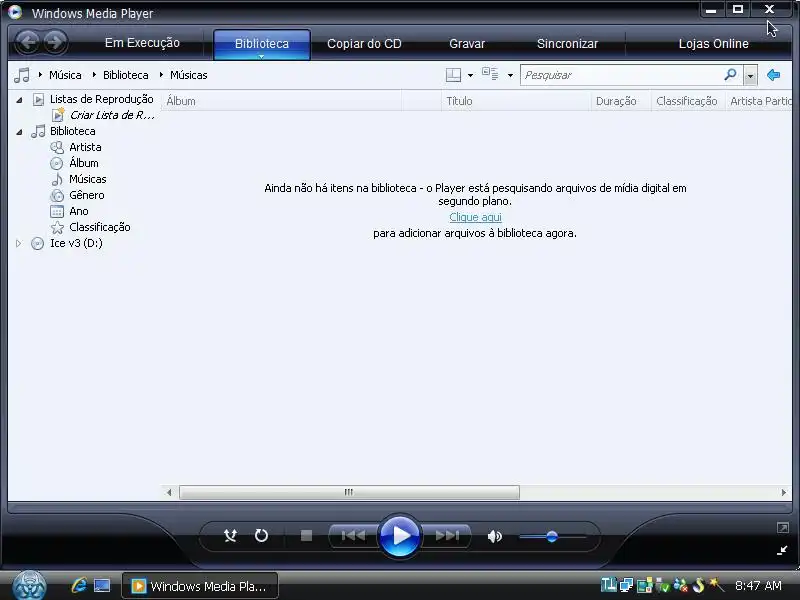Open the view options icon
800x600 pixels.
pos(490,74)
